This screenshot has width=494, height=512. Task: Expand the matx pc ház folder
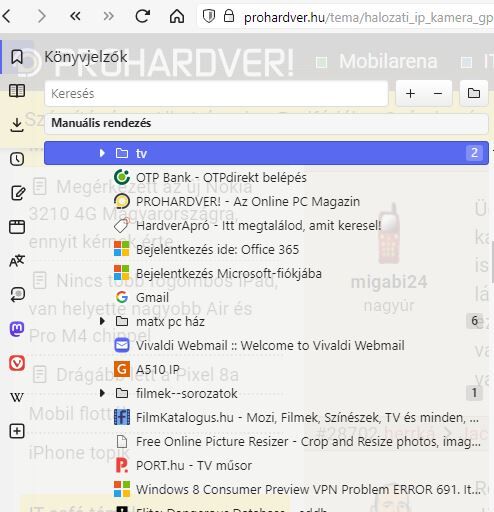[102, 321]
